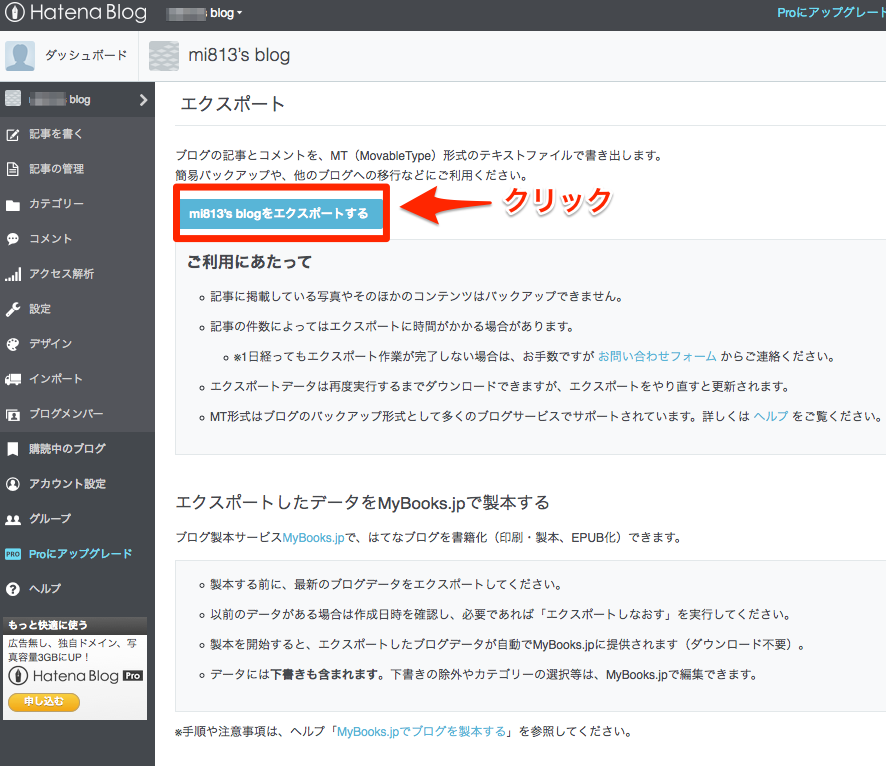Click mi813's blogをエクスポートする button
Viewport: 886px width, 766px height.
point(281,214)
